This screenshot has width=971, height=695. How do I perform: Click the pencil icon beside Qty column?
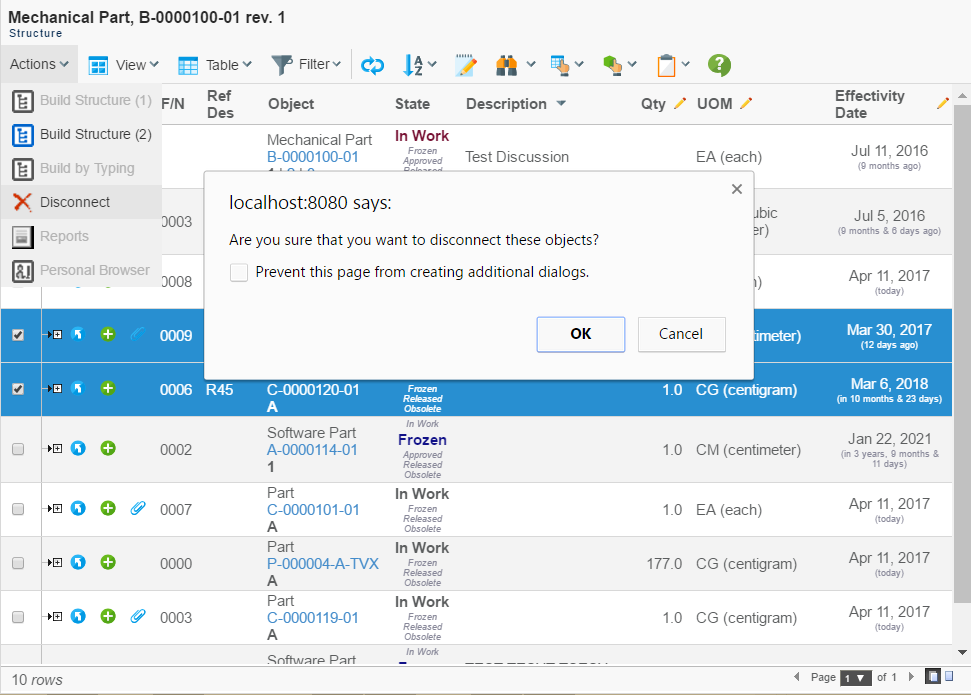tap(680, 103)
